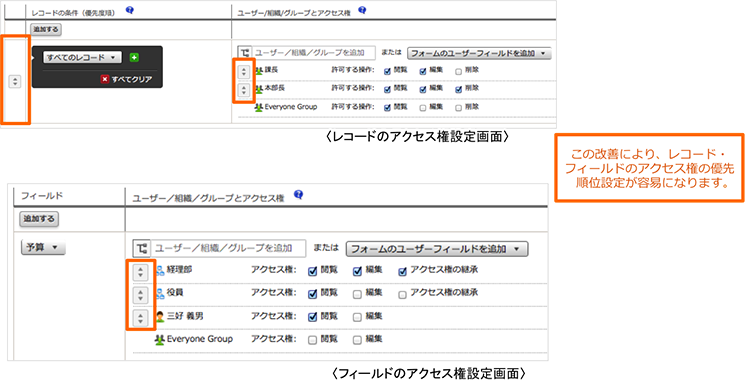Uncheck 閲覧 for 本部長
The image size is (745, 380).
tap(387, 89)
